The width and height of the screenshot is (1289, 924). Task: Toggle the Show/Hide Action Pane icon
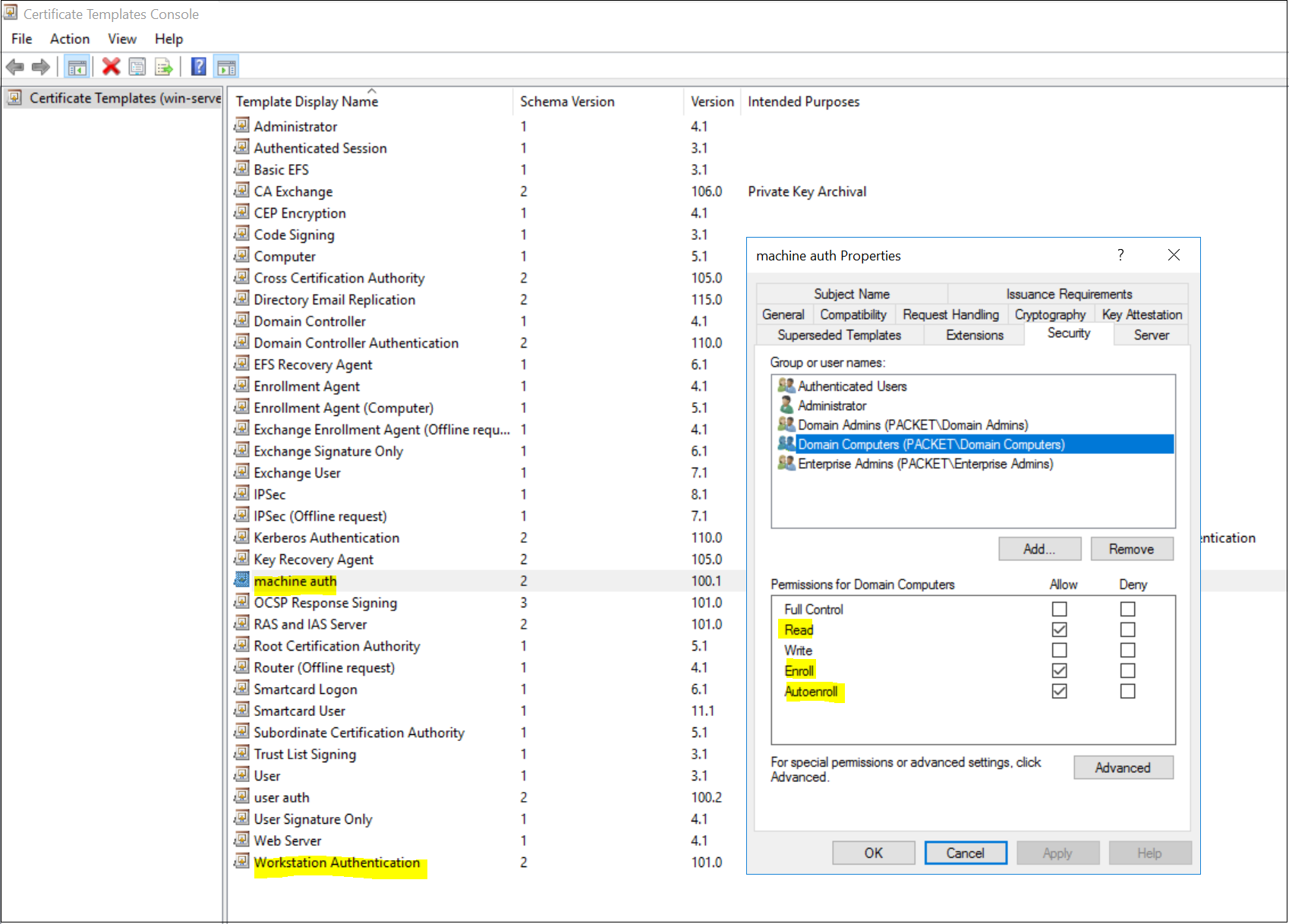click(226, 67)
